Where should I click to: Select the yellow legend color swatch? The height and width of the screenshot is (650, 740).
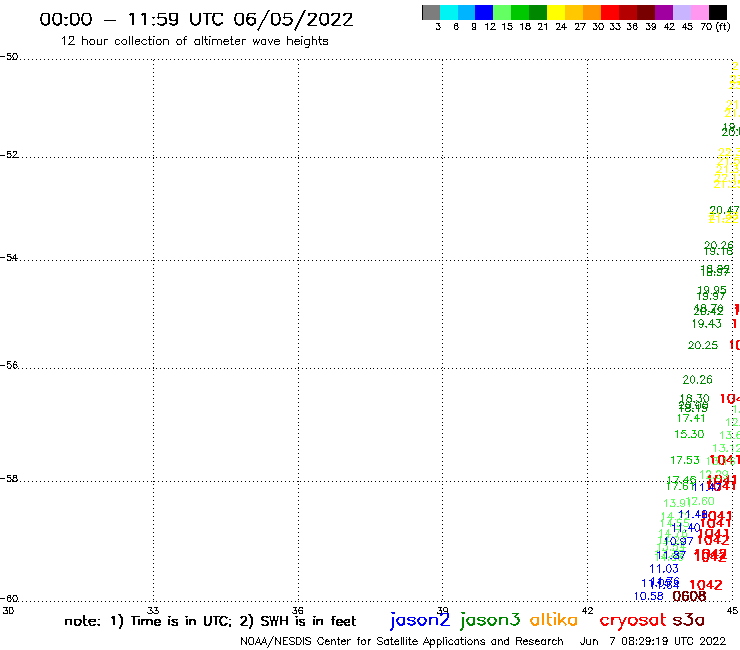[x=556, y=12]
